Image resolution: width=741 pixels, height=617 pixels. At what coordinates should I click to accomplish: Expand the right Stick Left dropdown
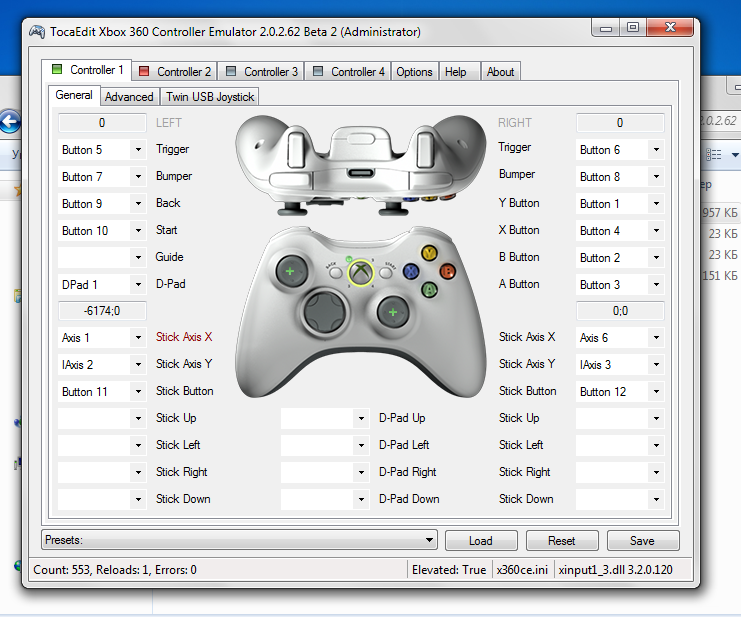[656, 445]
